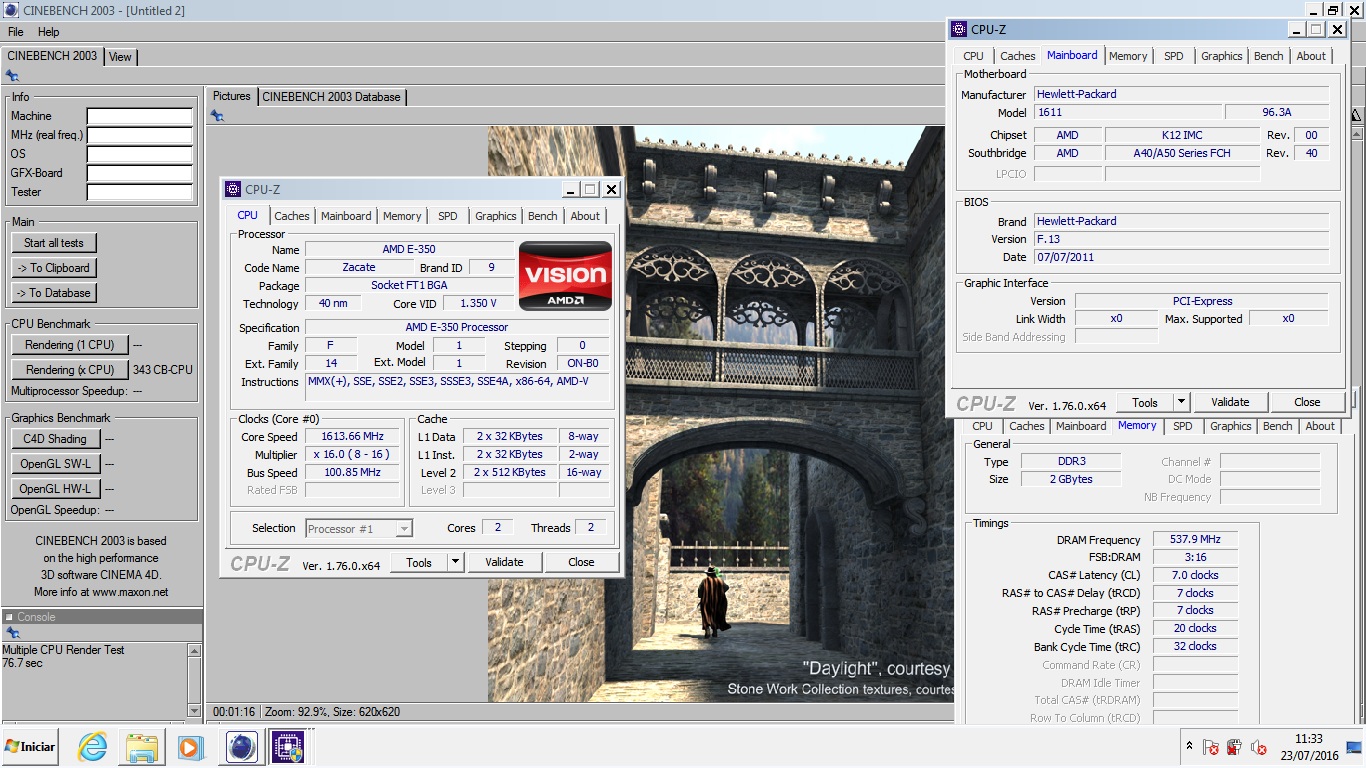Switch to the View tab in CINEBENCH

(x=120, y=57)
